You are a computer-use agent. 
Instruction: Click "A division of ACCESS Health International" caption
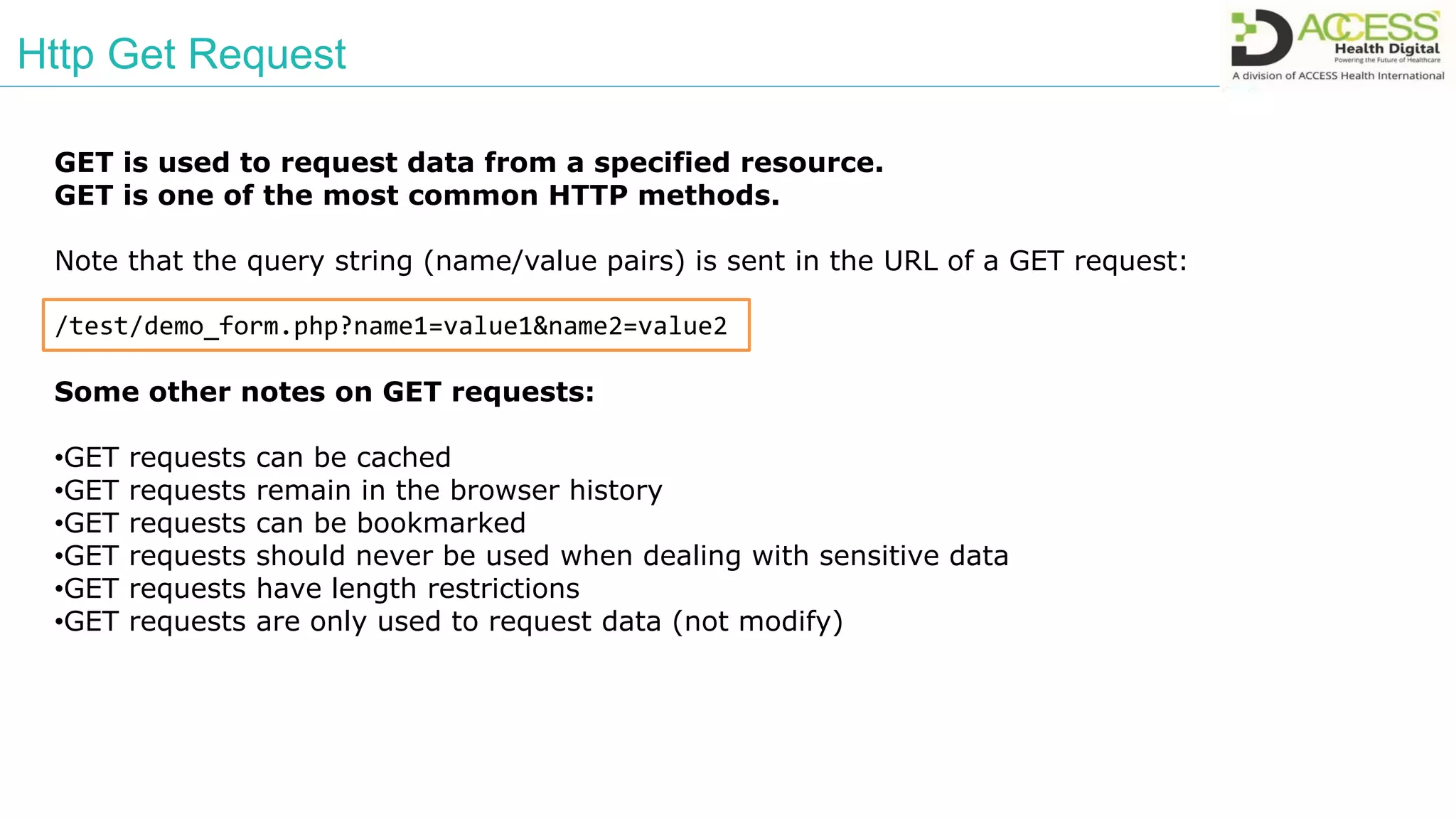point(1338,76)
